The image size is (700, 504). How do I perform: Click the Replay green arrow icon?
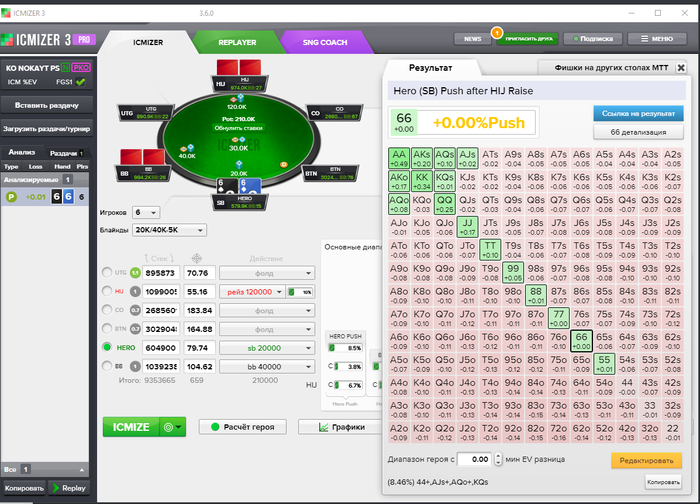pos(56,488)
